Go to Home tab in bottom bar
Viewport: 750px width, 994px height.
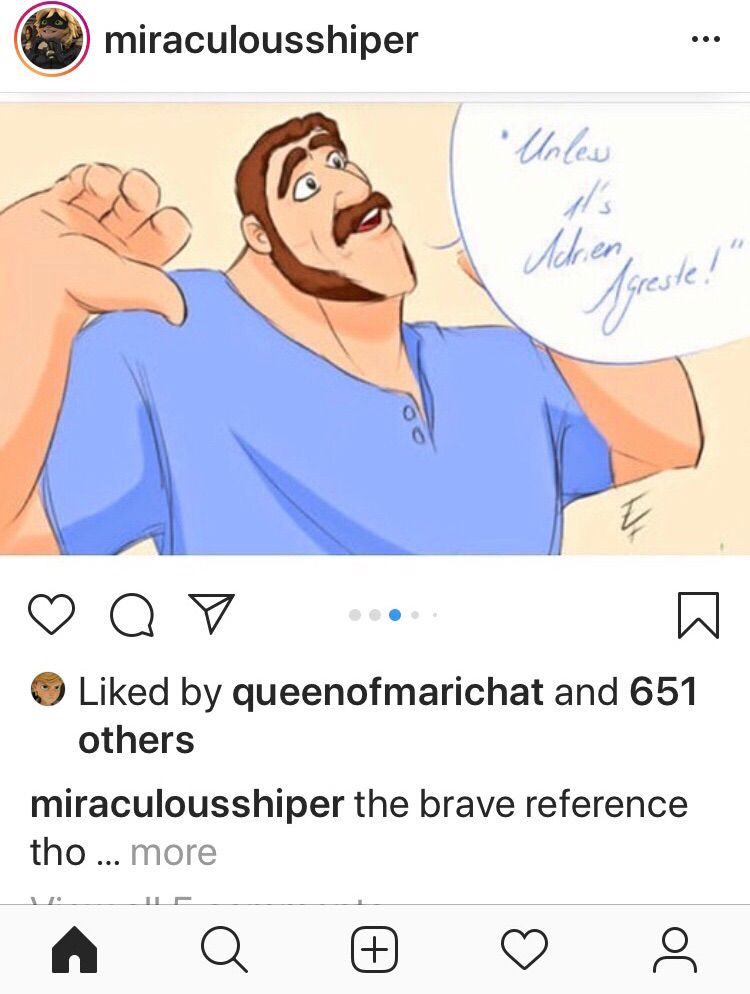74,949
